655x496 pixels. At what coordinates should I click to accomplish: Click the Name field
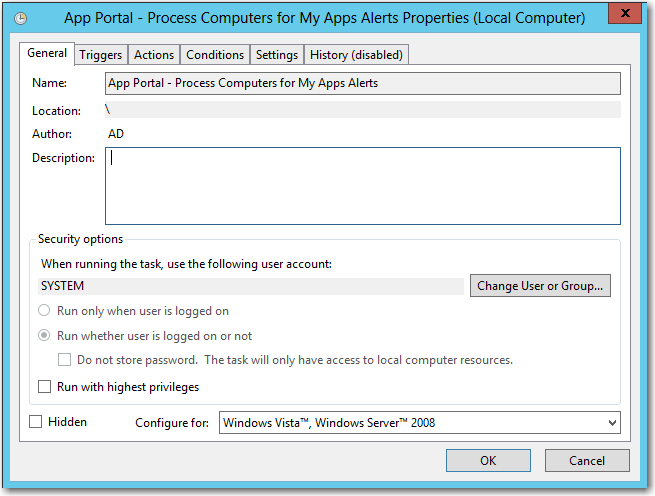click(363, 83)
